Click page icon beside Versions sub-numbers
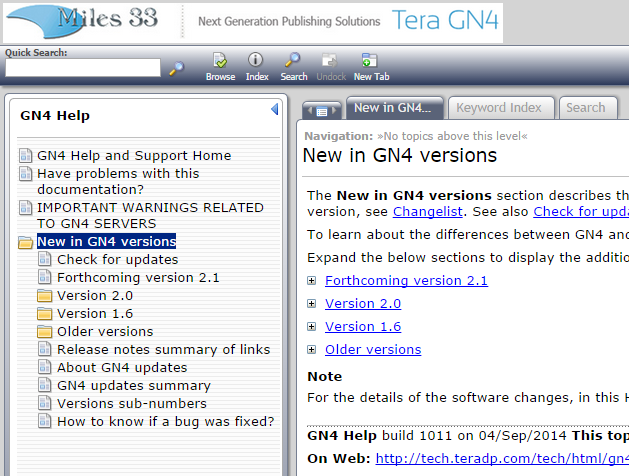This screenshot has height=476, width=629. (45, 403)
